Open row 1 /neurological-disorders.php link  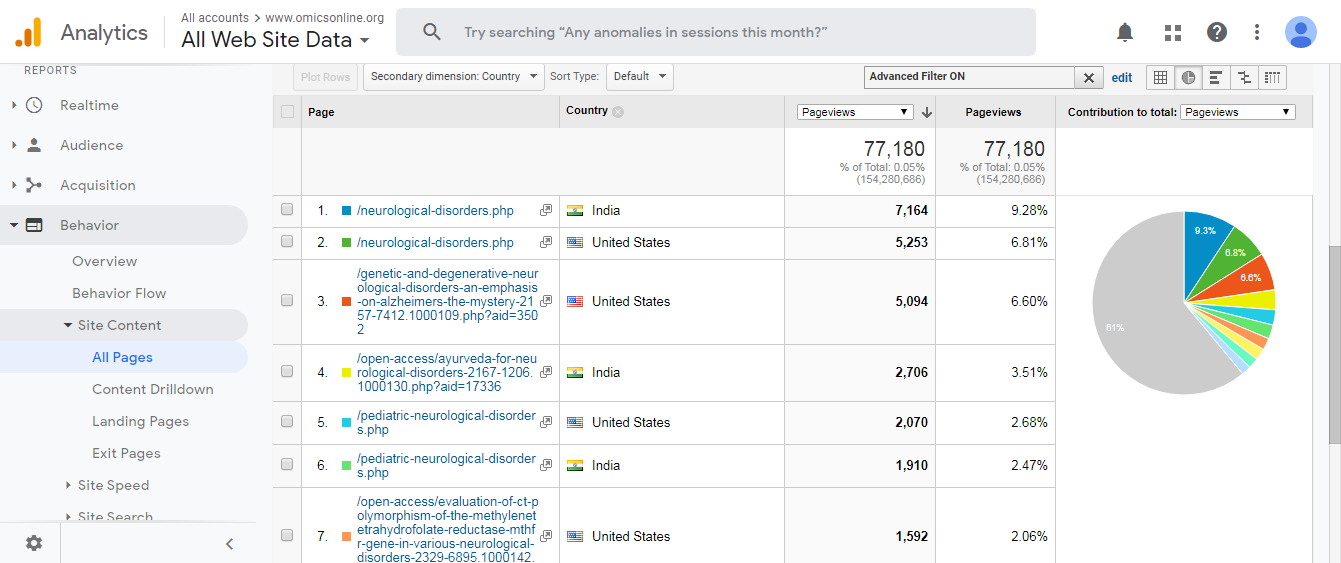435,210
